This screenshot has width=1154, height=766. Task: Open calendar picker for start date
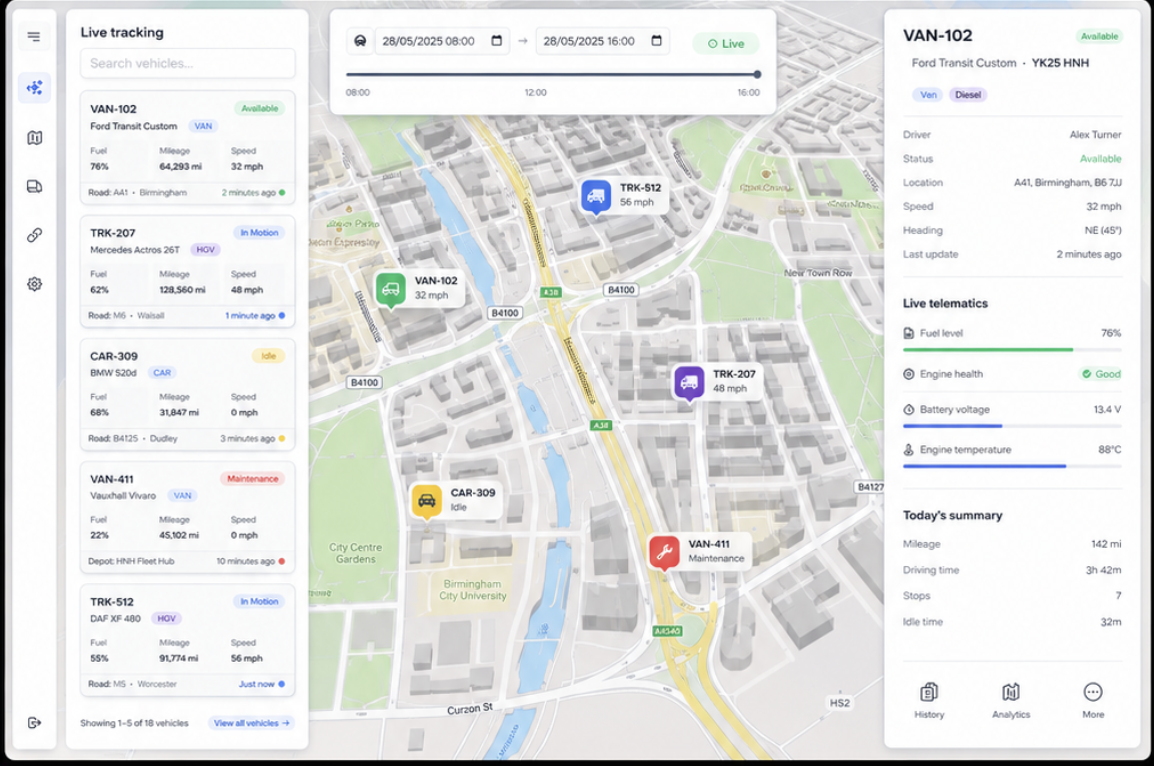497,40
